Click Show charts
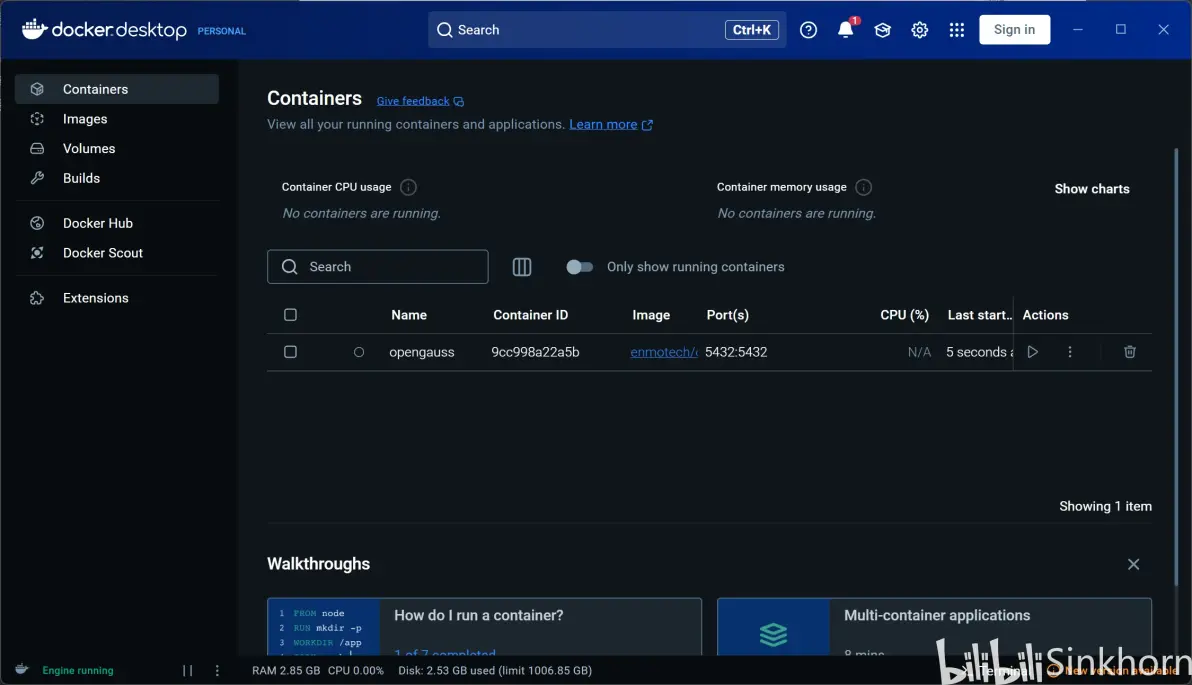The width and height of the screenshot is (1192, 685). (x=1092, y=189)
